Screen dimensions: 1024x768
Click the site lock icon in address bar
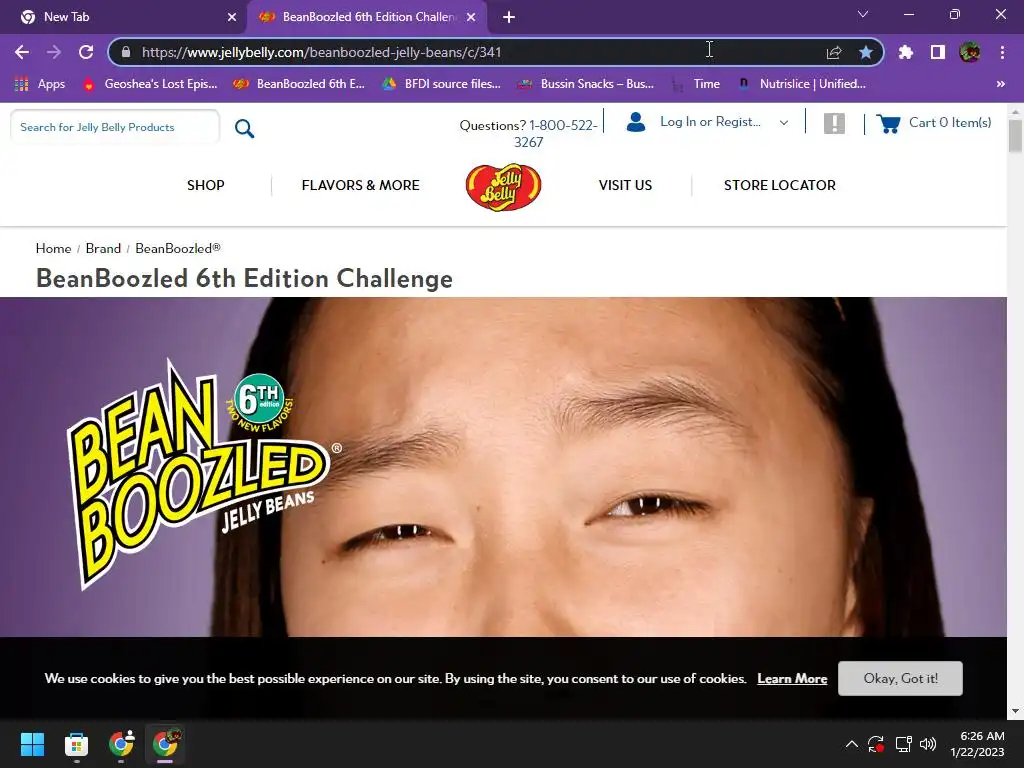(x=126, y=52)
